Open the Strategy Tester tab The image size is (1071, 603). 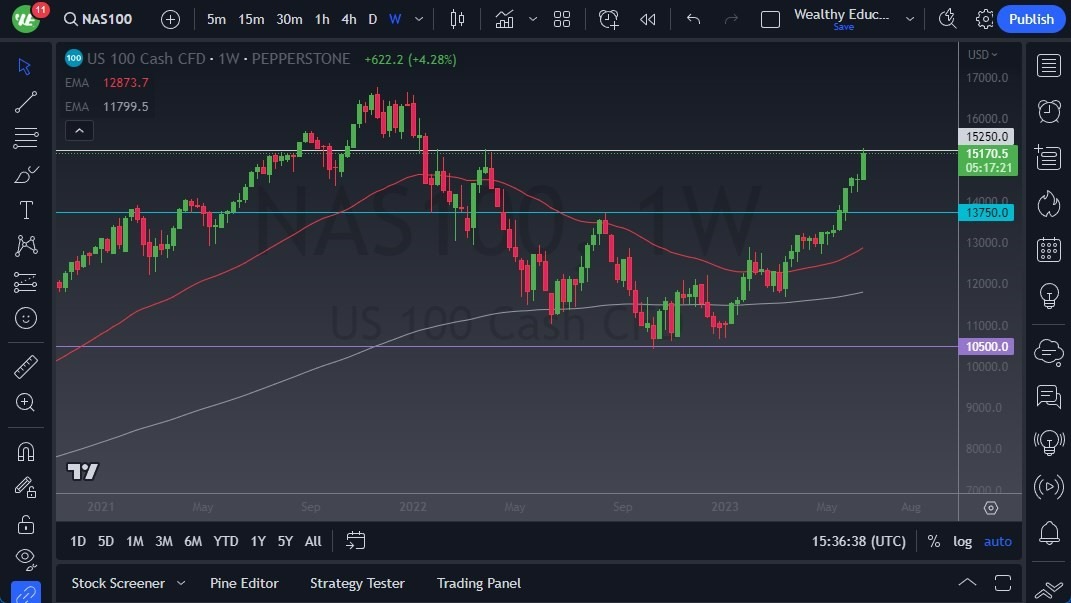point(357,582)
